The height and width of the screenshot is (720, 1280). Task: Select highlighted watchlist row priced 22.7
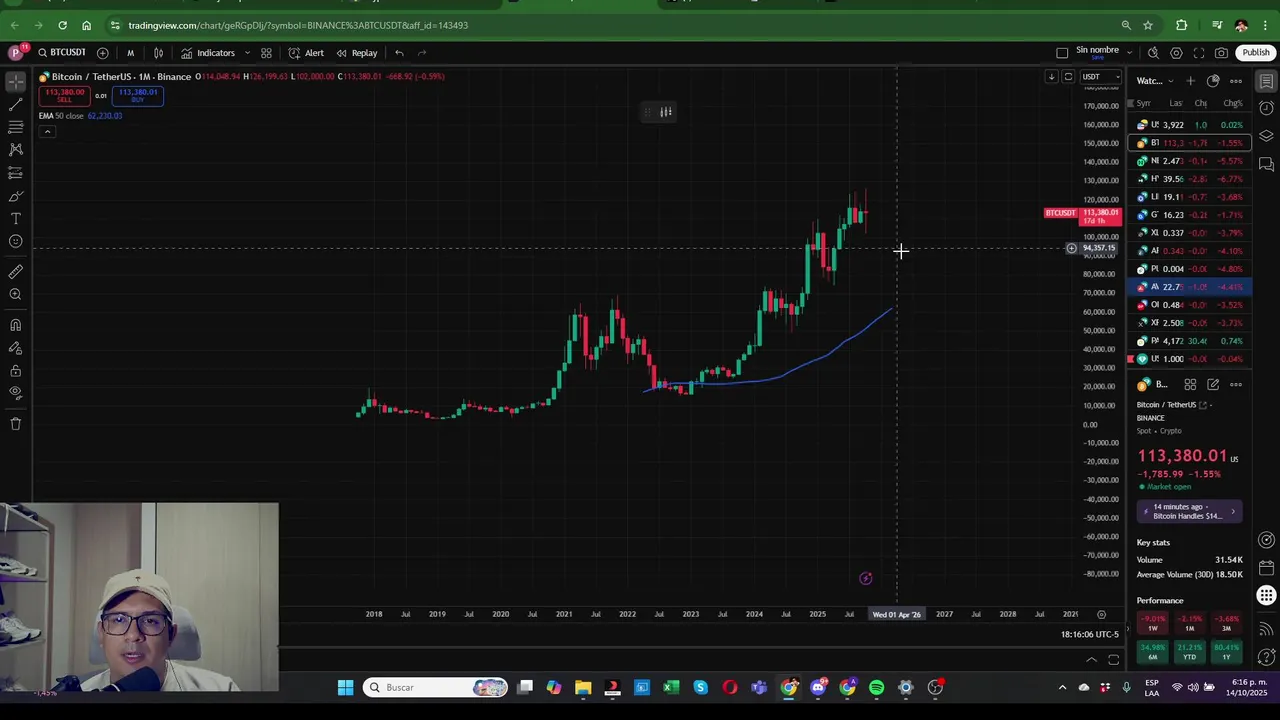[x=1190, y=287]
